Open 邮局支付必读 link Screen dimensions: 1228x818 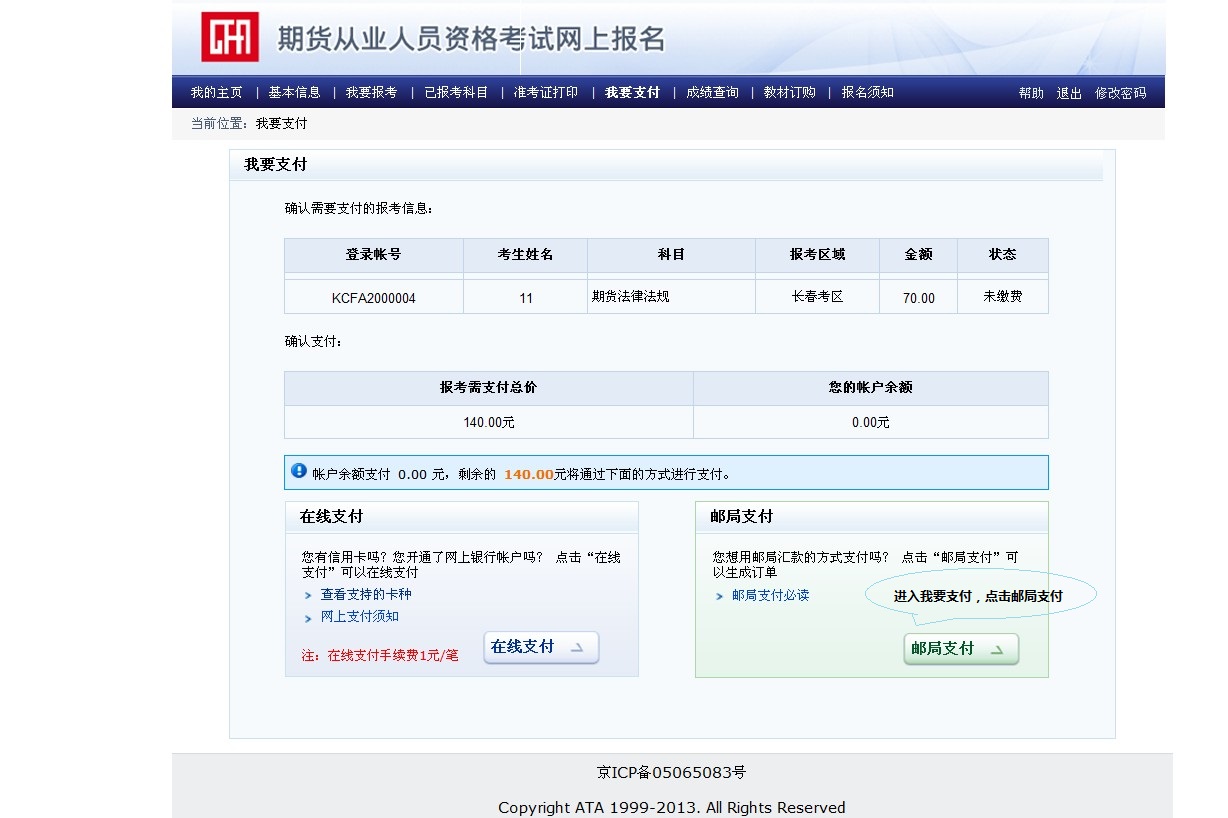[x=770, y=595]
